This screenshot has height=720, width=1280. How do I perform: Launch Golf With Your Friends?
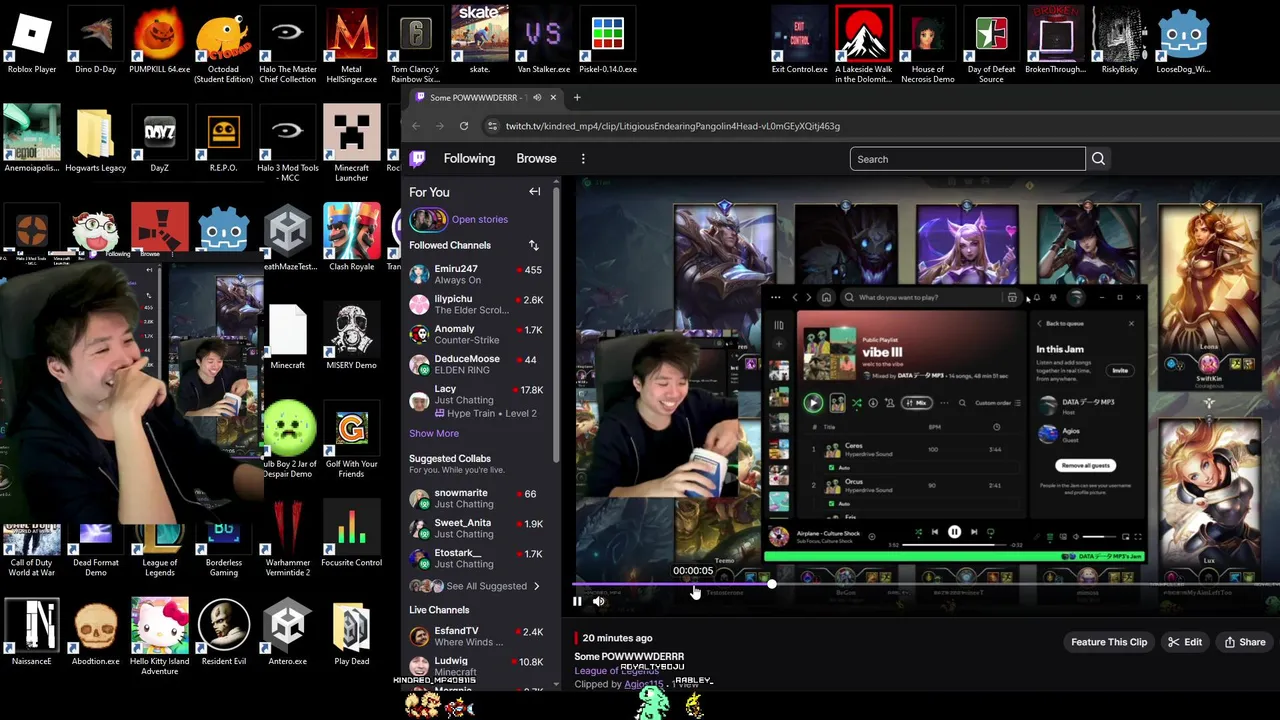pyautogui.click(x=351, y=440)
